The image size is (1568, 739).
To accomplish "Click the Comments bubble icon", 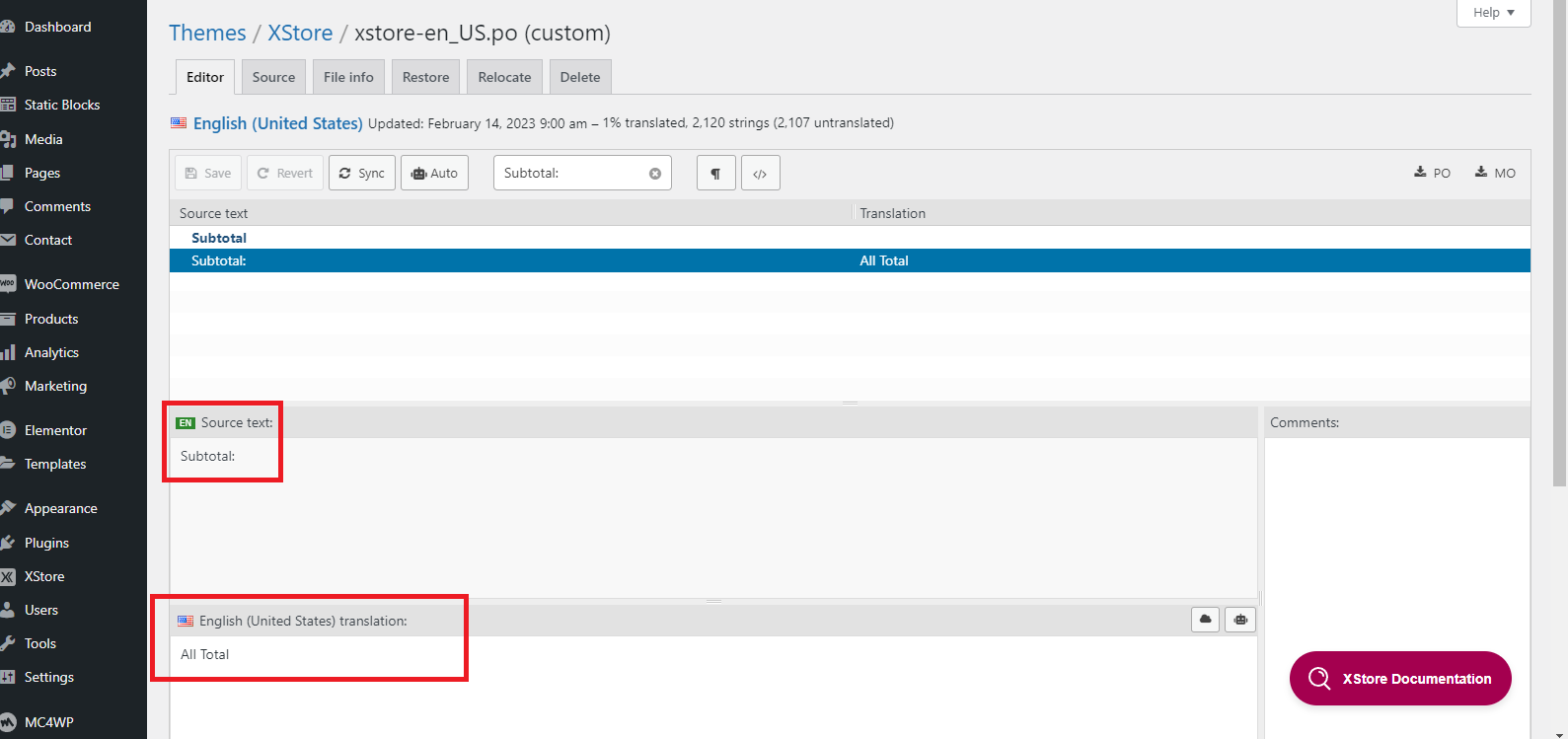I will pyautogui.click(x=8, y=206).
